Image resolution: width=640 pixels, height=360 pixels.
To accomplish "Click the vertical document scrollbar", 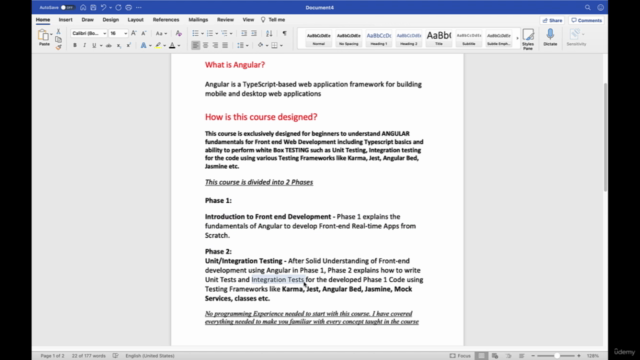I will coord(605,137).
